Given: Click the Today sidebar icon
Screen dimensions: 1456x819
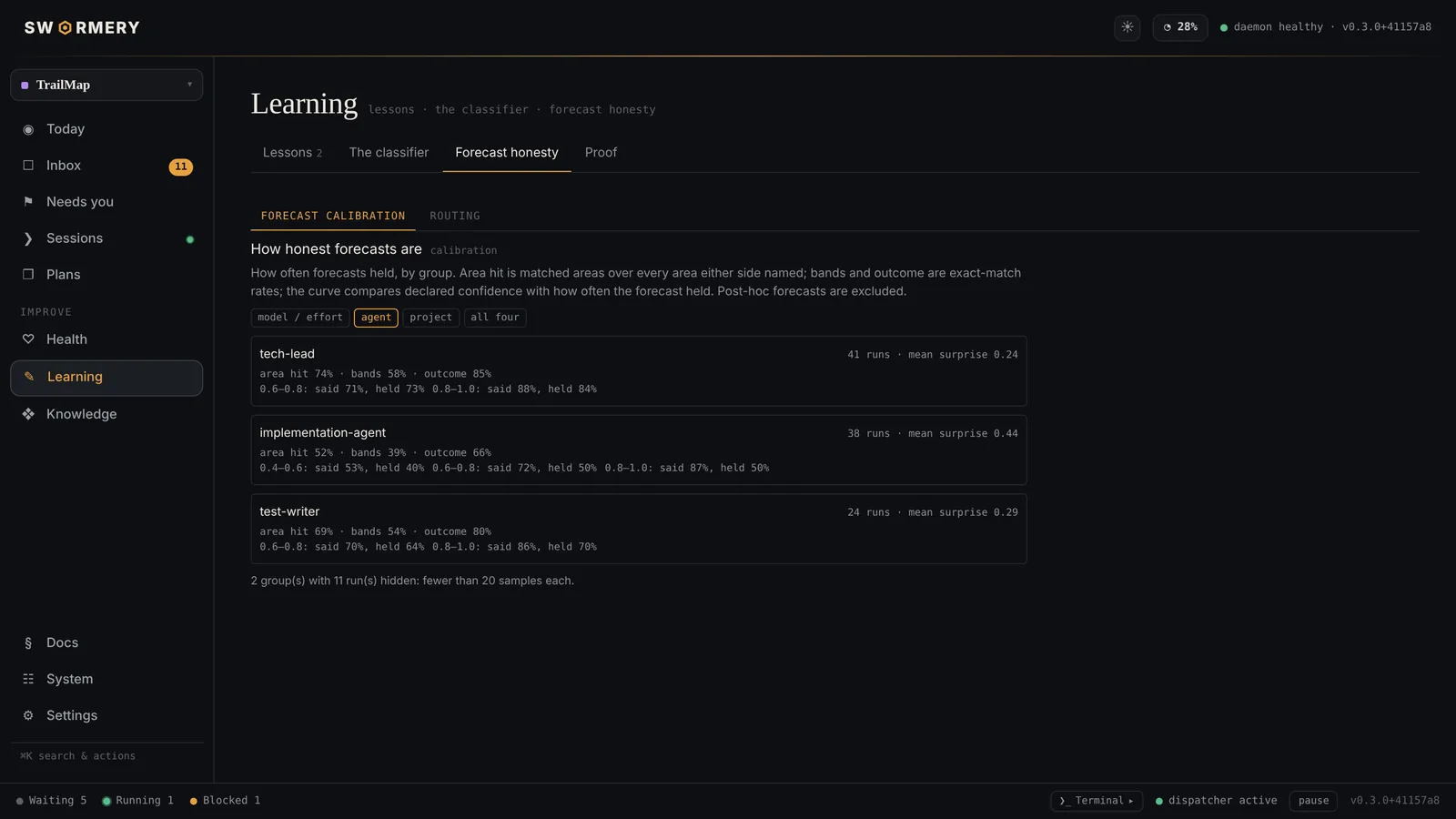Looking at the screenshot, I should click(28, 129).
